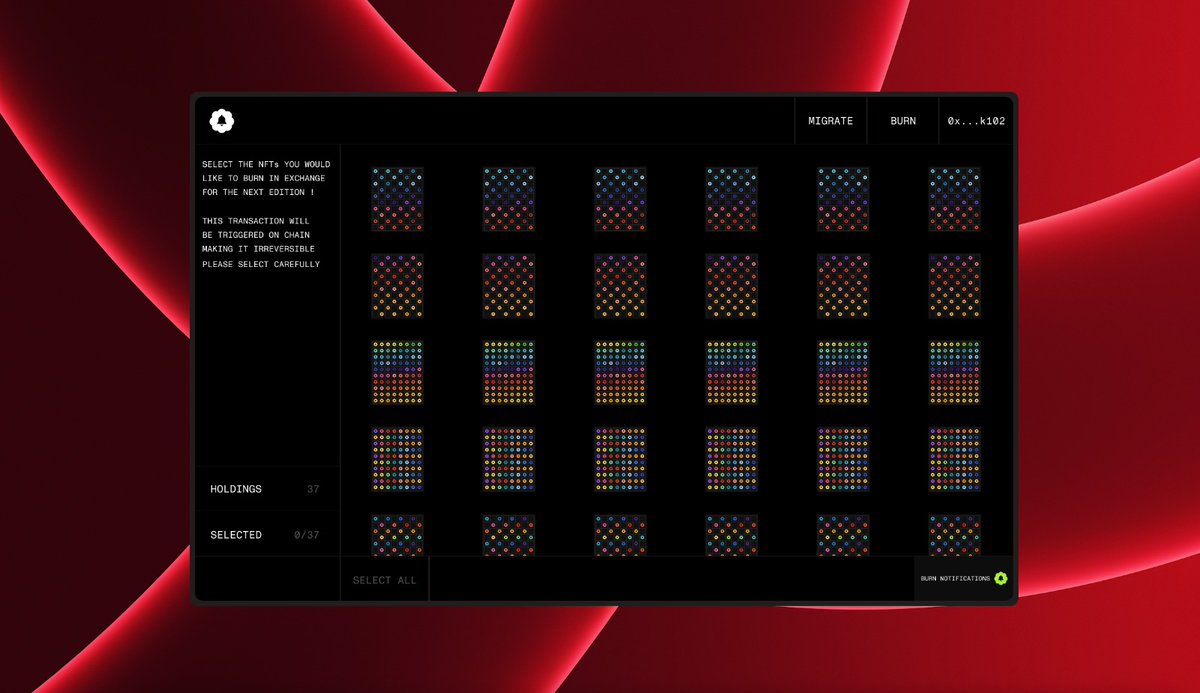This screenshot has height=693, width=1200.
Task: Select the second NFT in the partially visible bottom row
Action: pos(509,535)
